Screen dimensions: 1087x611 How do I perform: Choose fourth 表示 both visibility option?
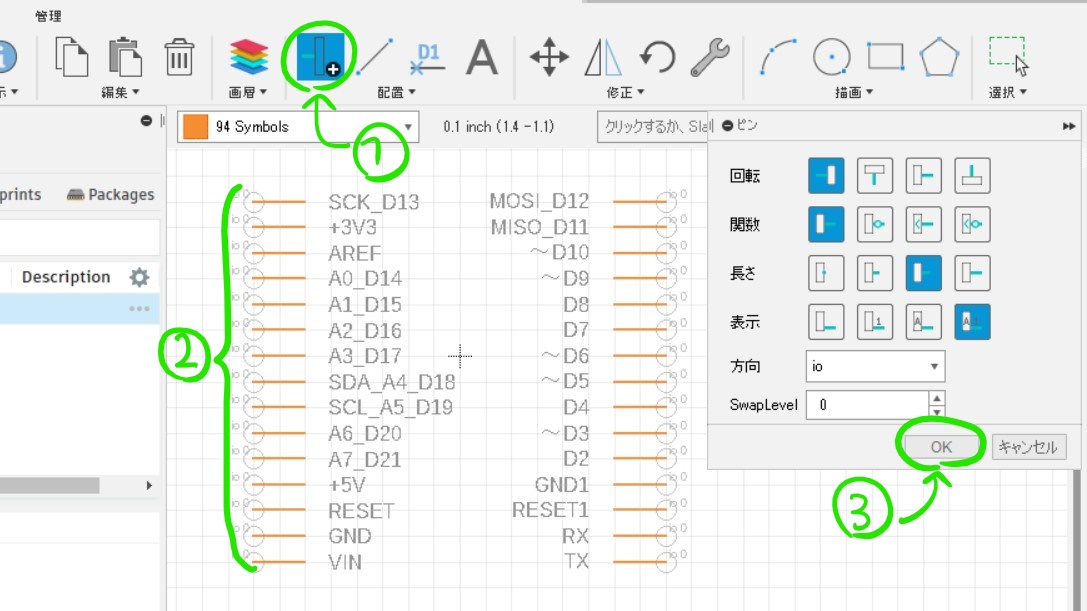pyautogui.click(x=972, y=322)
